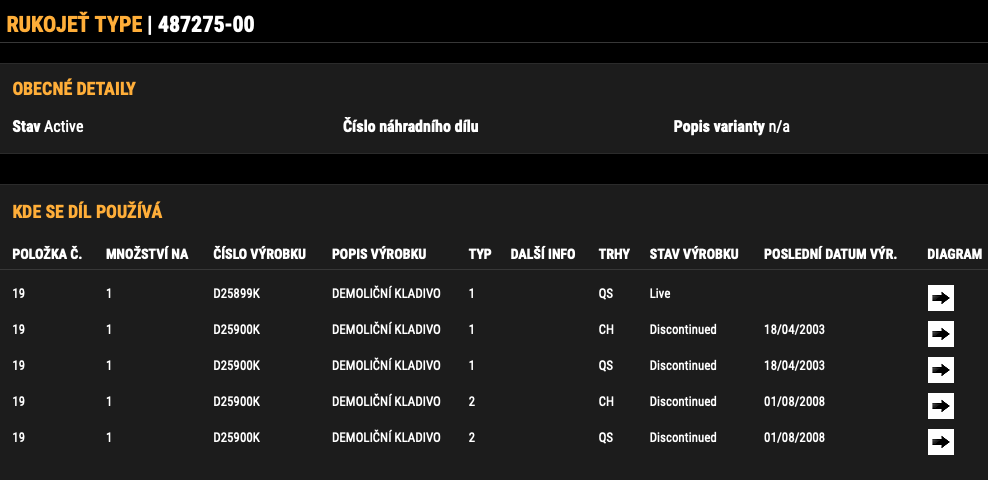Click the Diagram column header

click(x=955, y=254)
